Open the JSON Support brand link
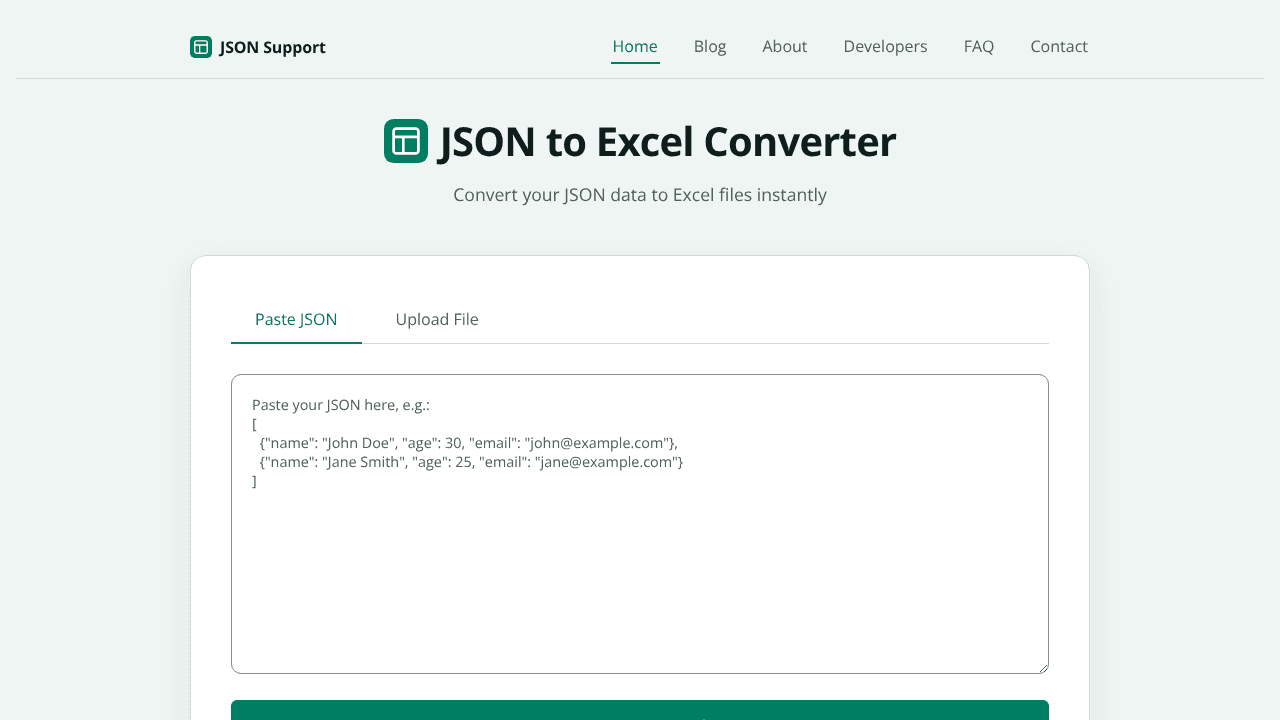 (258, 47)
